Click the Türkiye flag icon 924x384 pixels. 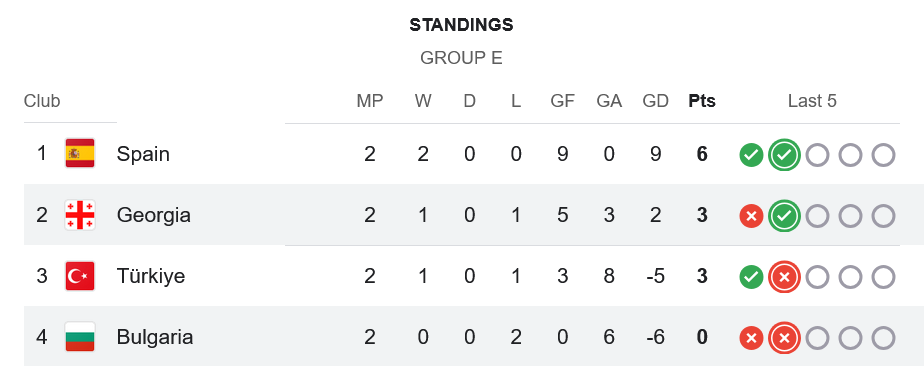click(x=80, y=276)
